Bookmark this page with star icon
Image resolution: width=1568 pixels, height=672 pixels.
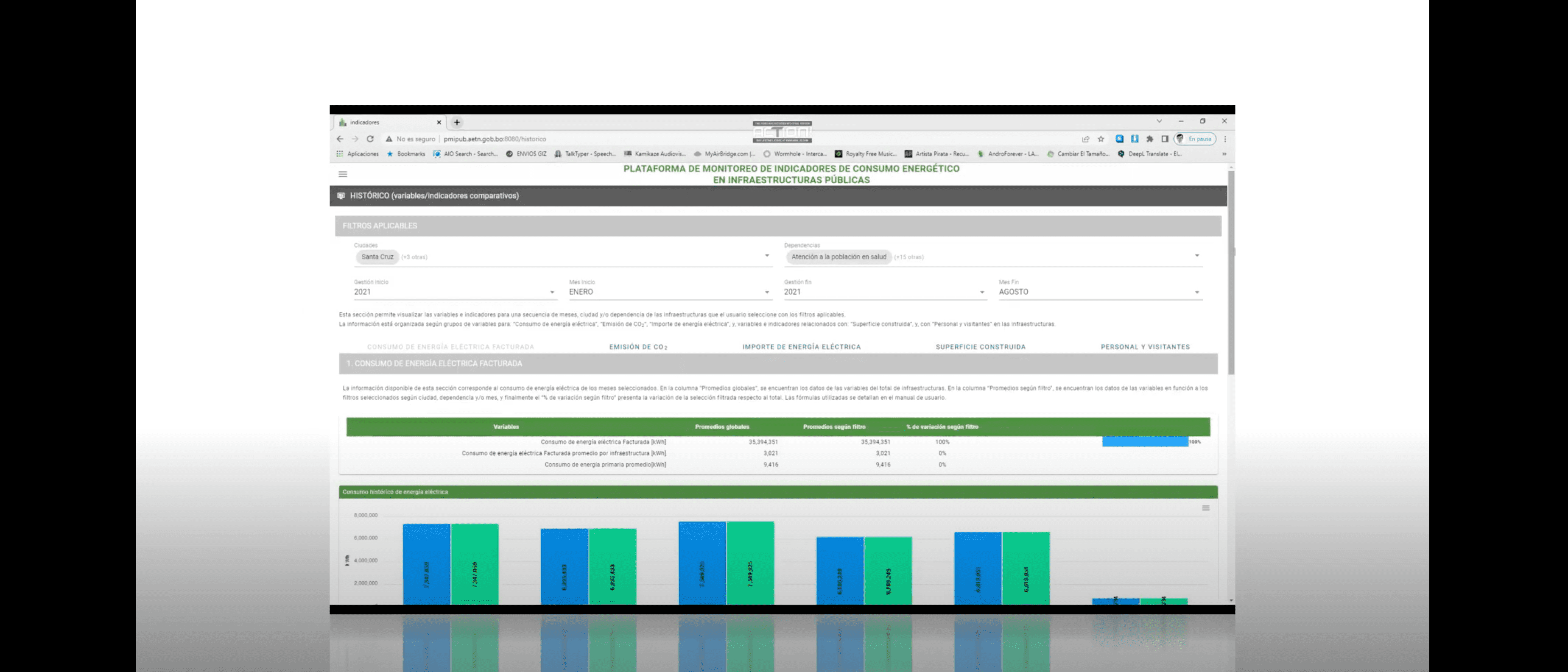coord(1101,139)
